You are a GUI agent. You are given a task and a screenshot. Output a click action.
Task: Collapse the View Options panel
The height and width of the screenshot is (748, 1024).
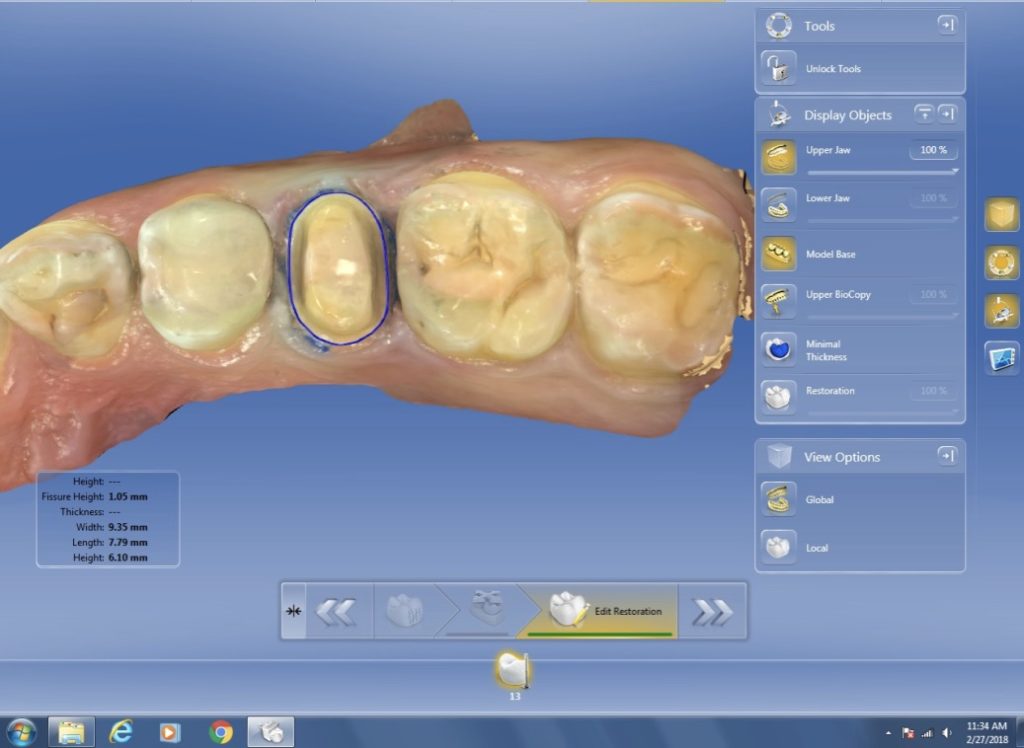pyautogui.click(x=946, y=456)
